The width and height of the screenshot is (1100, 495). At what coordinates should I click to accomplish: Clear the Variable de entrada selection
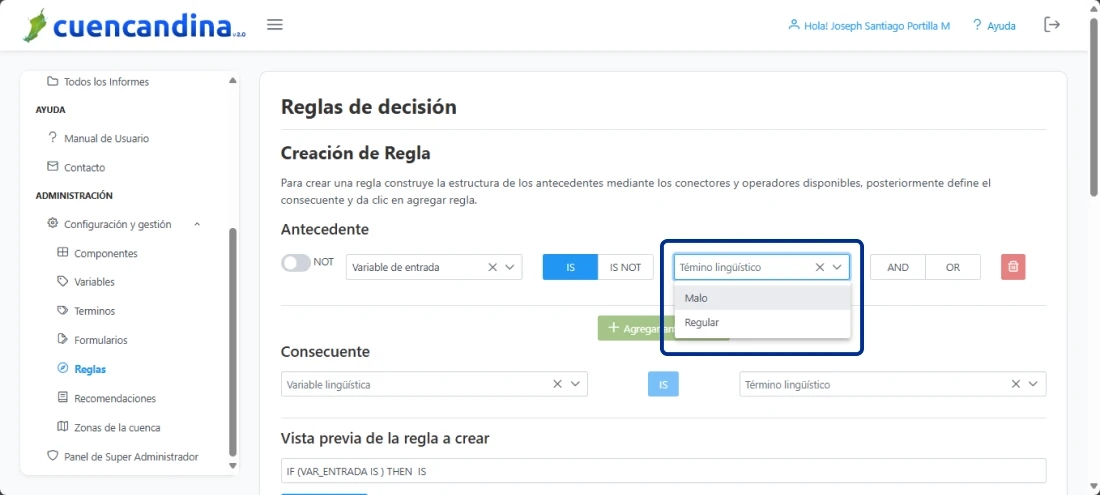pyautogui.click(x=492, y=267)
